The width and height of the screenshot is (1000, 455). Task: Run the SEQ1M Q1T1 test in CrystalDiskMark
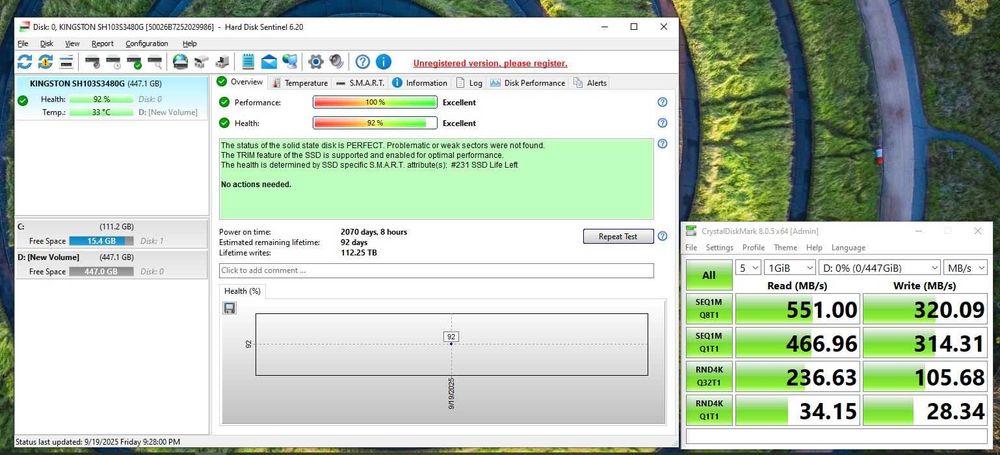tap(709, 343)
